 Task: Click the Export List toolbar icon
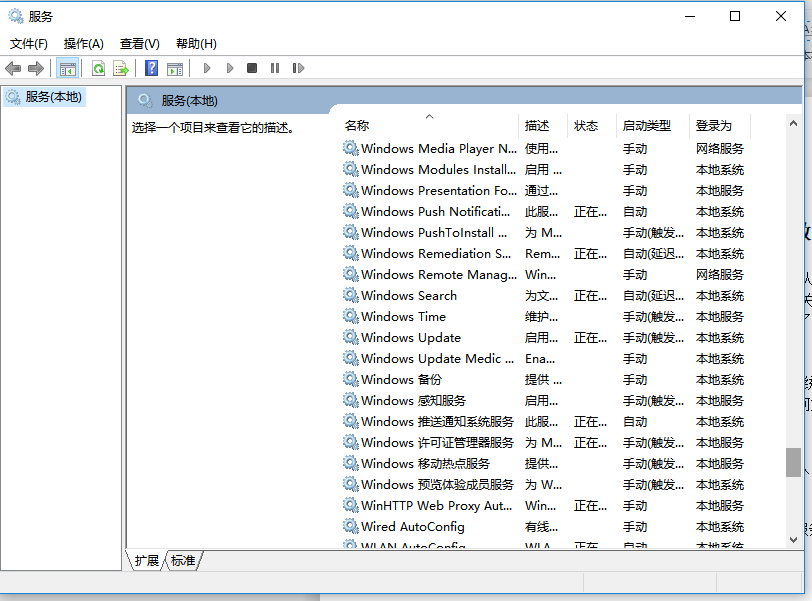pos(121,68)
